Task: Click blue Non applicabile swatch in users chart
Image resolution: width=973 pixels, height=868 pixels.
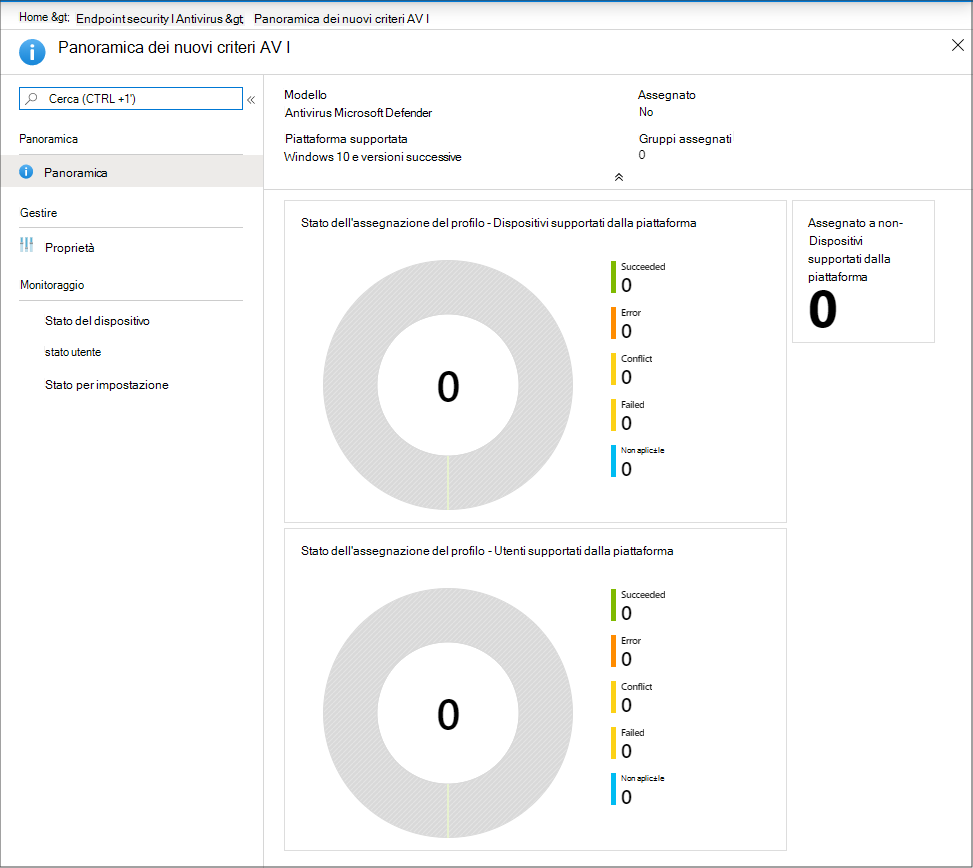Action: tap(613, 789)
